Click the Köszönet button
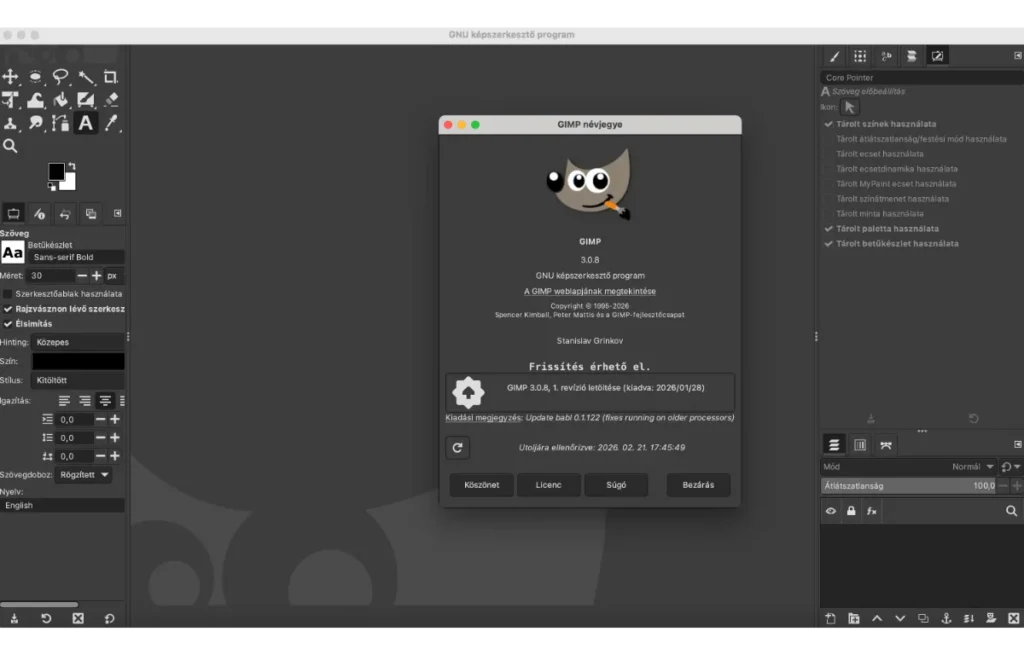Image resolution: width=1024 pixels, height=655 pixels. (481, 485)
